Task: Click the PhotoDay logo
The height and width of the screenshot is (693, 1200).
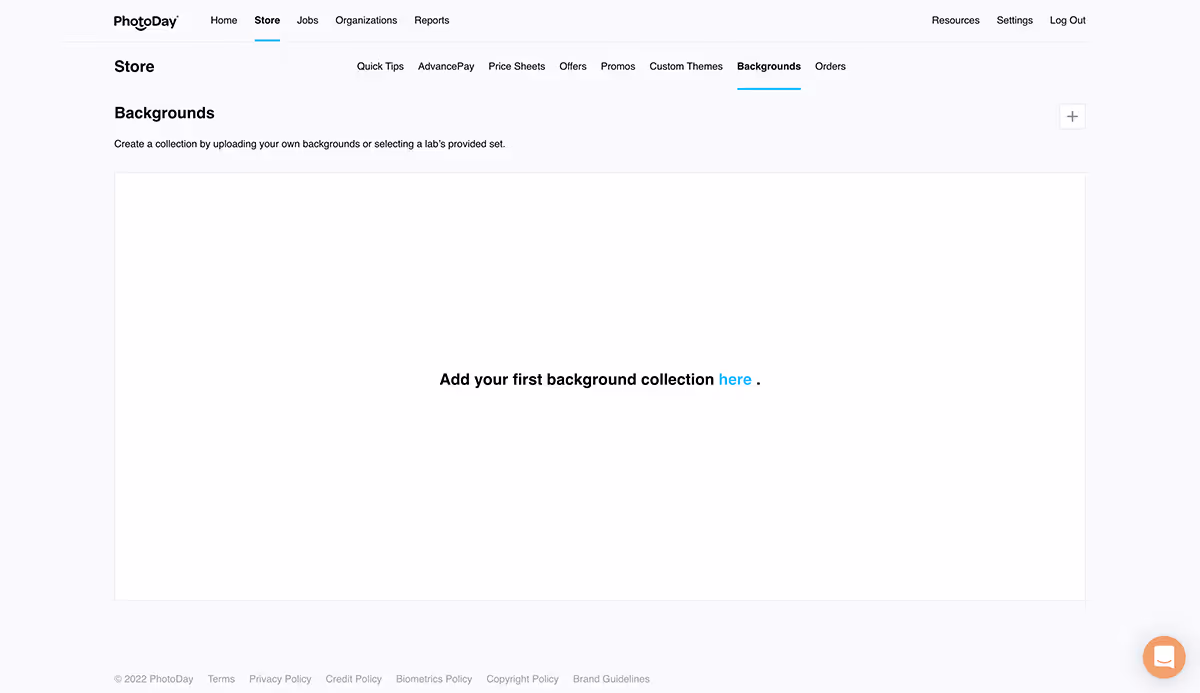Action: pos(146,21)
